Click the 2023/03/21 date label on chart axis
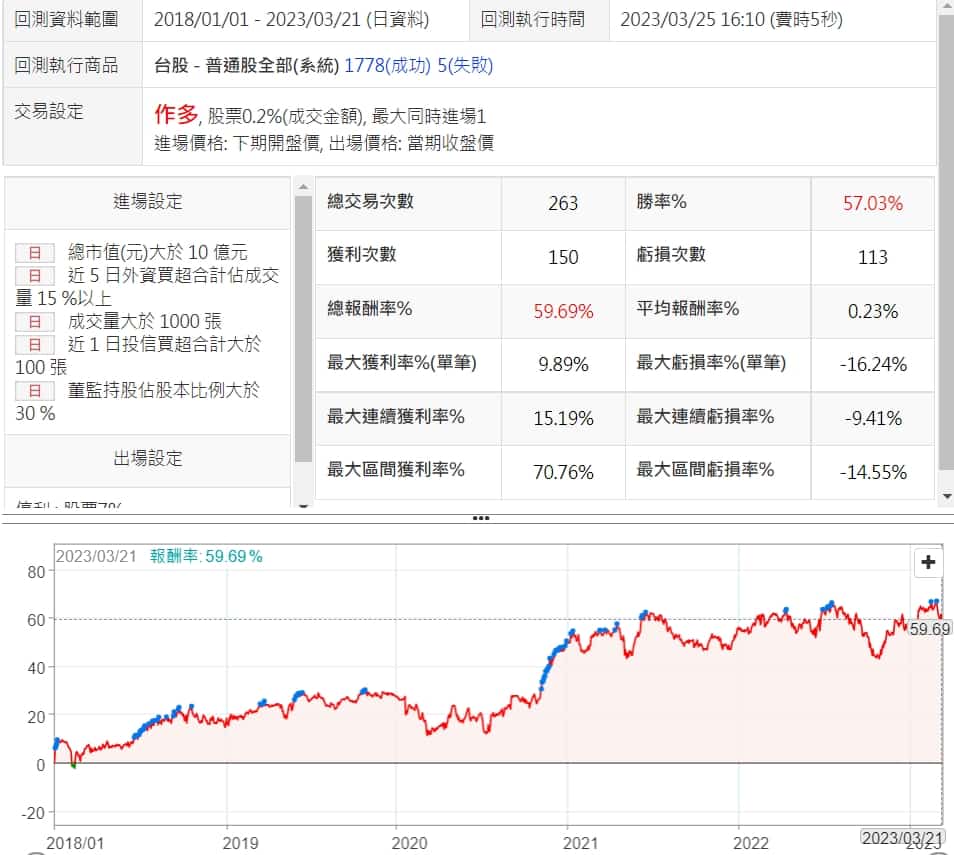Screen dimensions: 954x855 point(902,837)
